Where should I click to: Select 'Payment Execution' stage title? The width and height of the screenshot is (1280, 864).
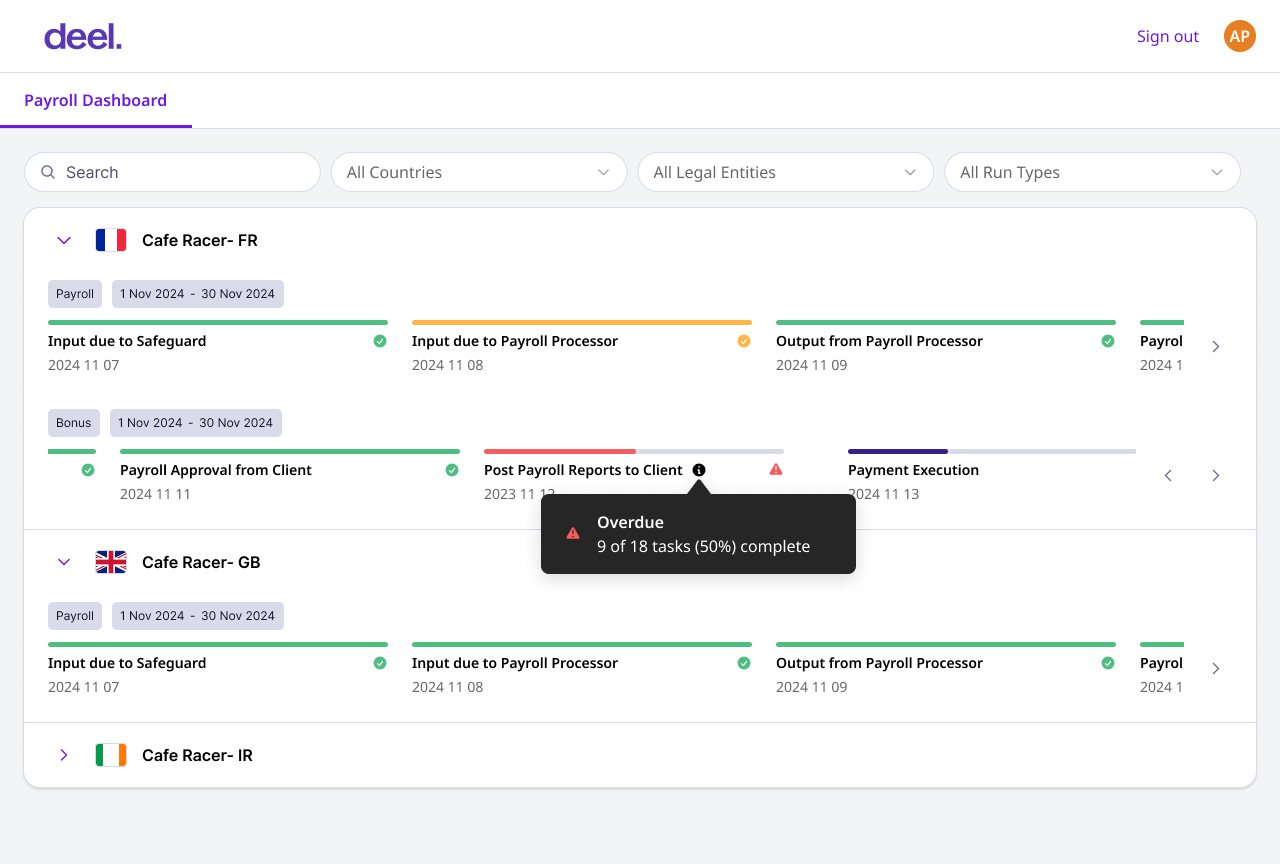point(913,470)
